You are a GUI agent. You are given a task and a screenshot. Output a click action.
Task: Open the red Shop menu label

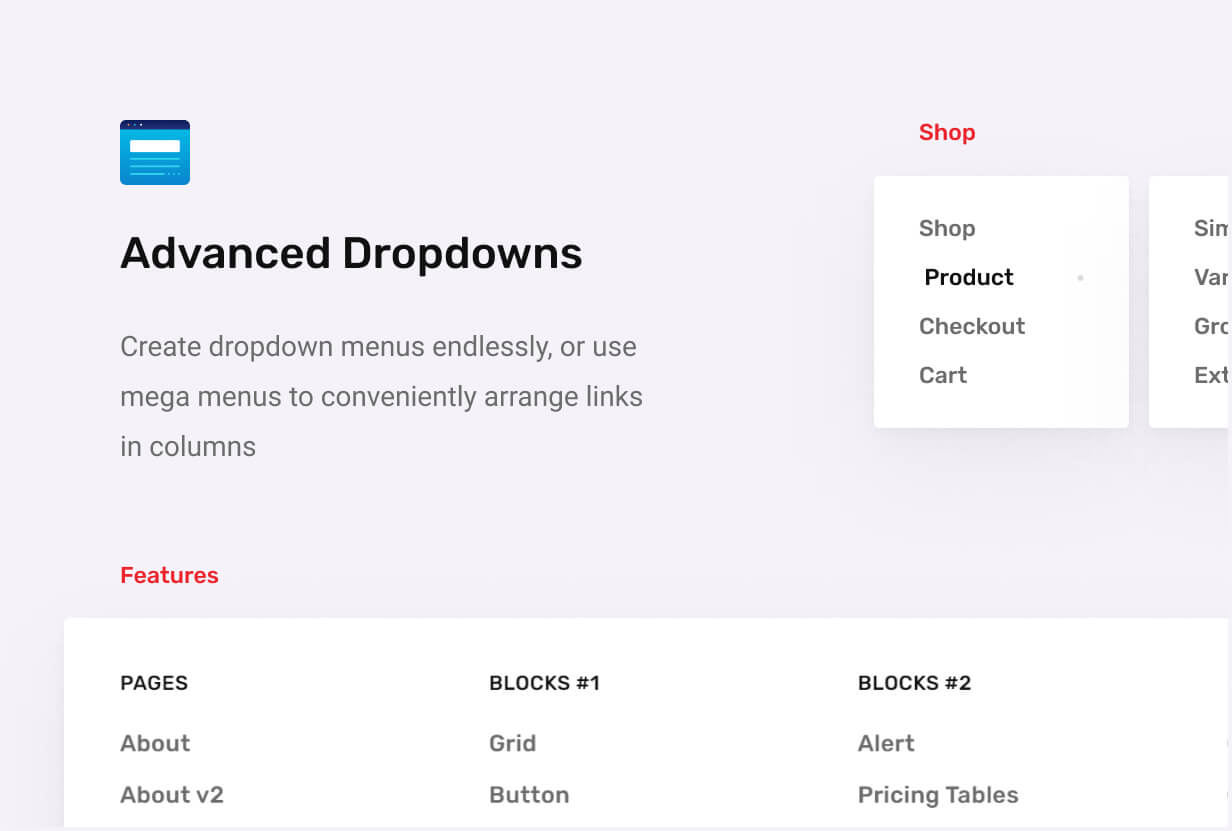click(947, 132)
